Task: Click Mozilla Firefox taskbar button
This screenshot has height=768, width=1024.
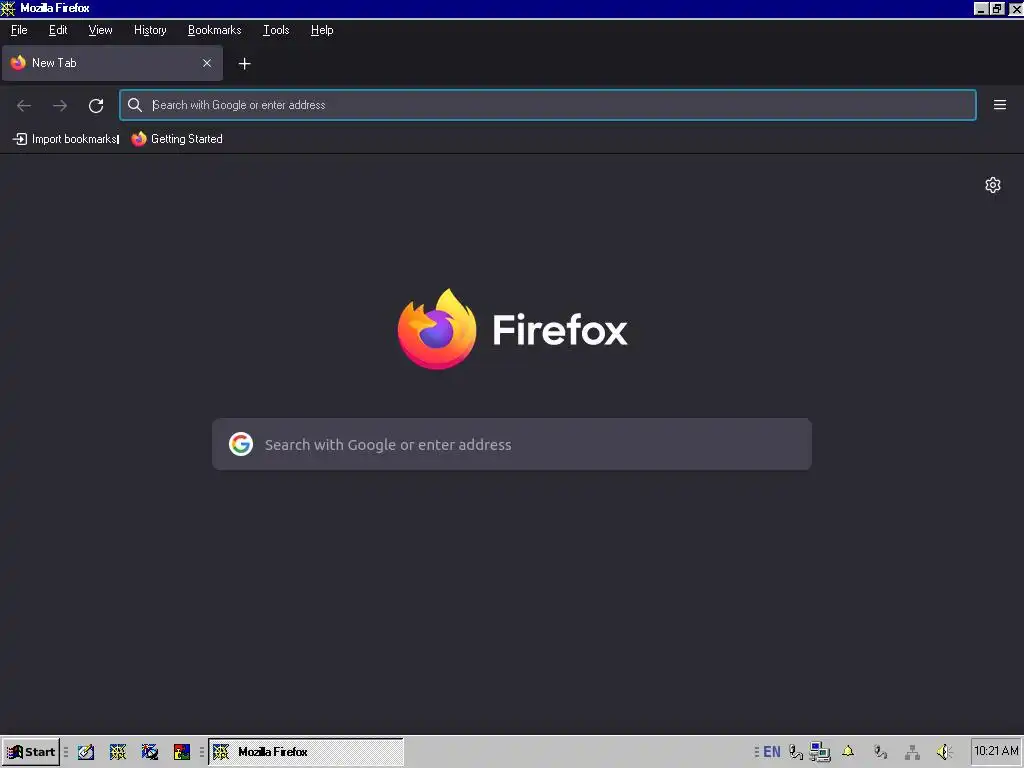Action: [x=306, y=752]
